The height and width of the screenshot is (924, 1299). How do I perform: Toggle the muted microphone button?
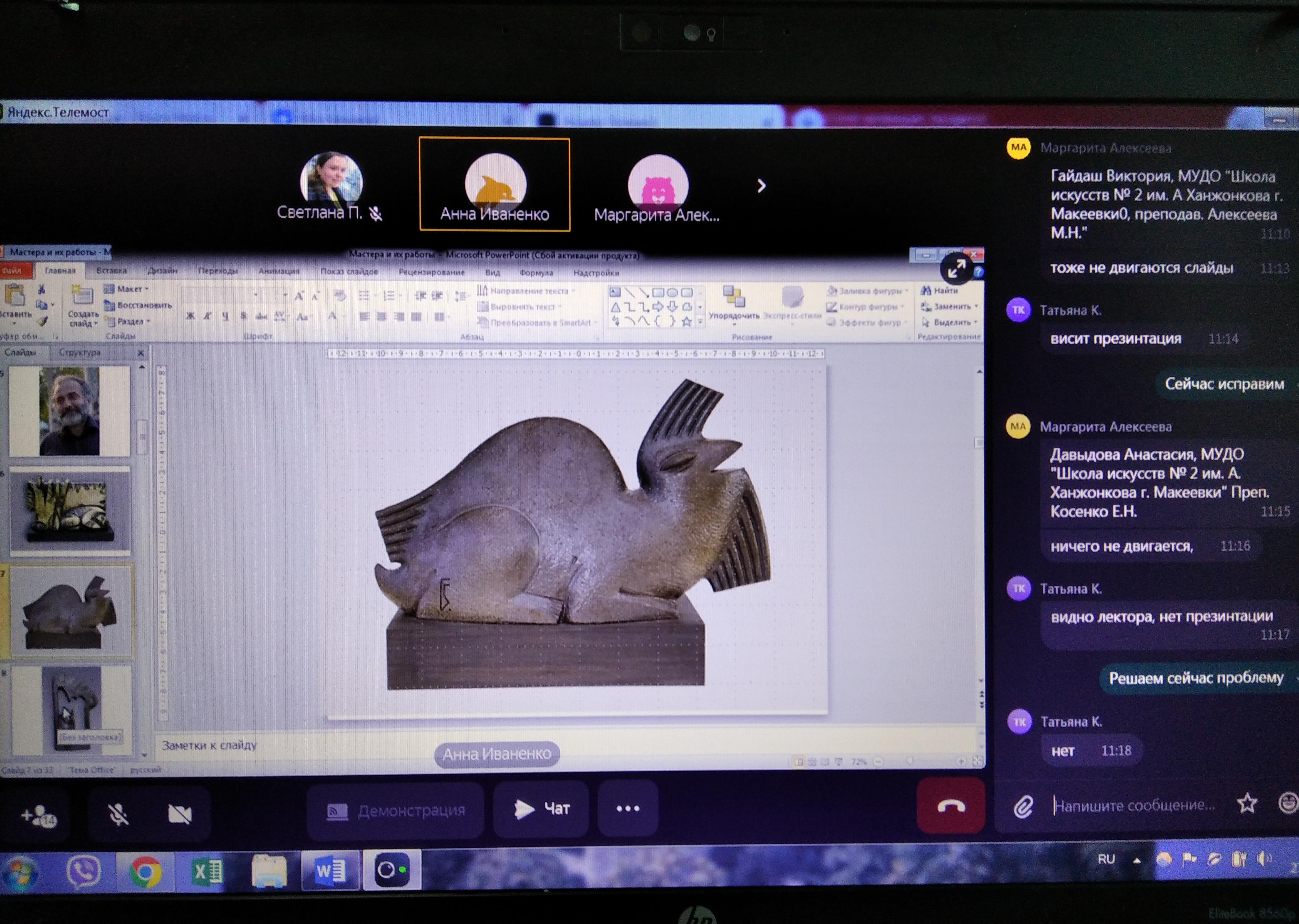pos(118,815)
